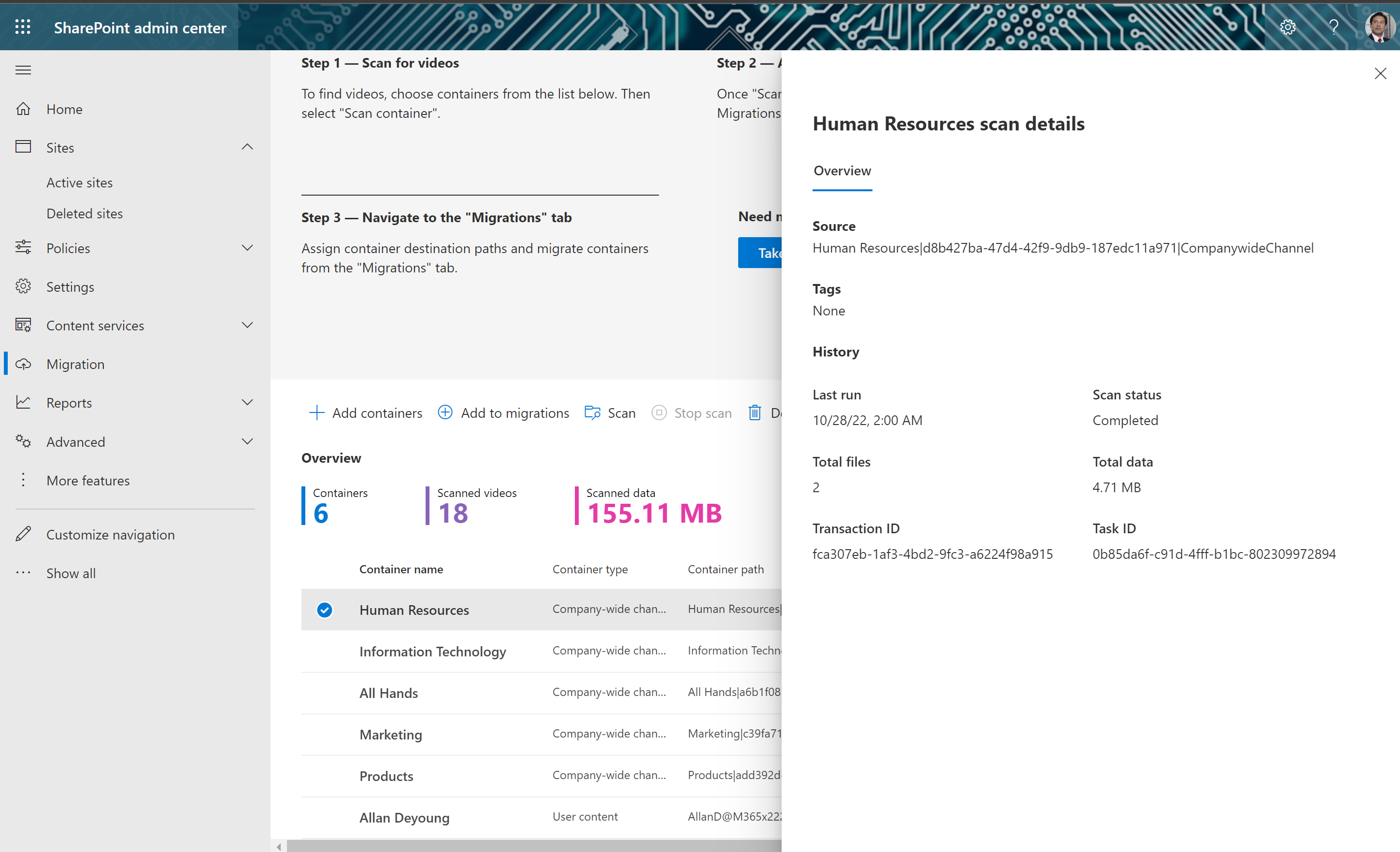Click the help question mark icon
This screenshot has height=852, width=1400.
click(x=1333, y=27)
